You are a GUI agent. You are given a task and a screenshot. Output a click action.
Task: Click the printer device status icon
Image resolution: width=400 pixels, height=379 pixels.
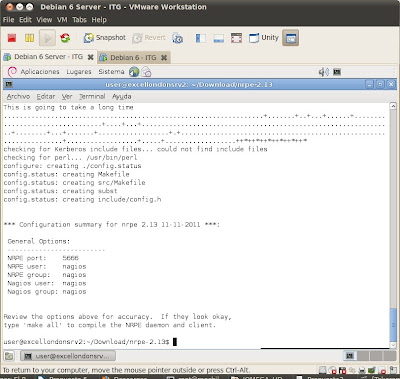pos(362,370)
